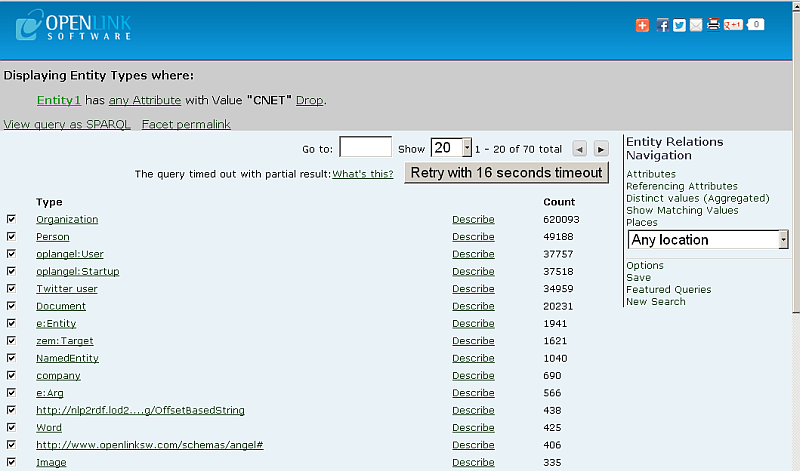Start a New Search

click(656, 302)
